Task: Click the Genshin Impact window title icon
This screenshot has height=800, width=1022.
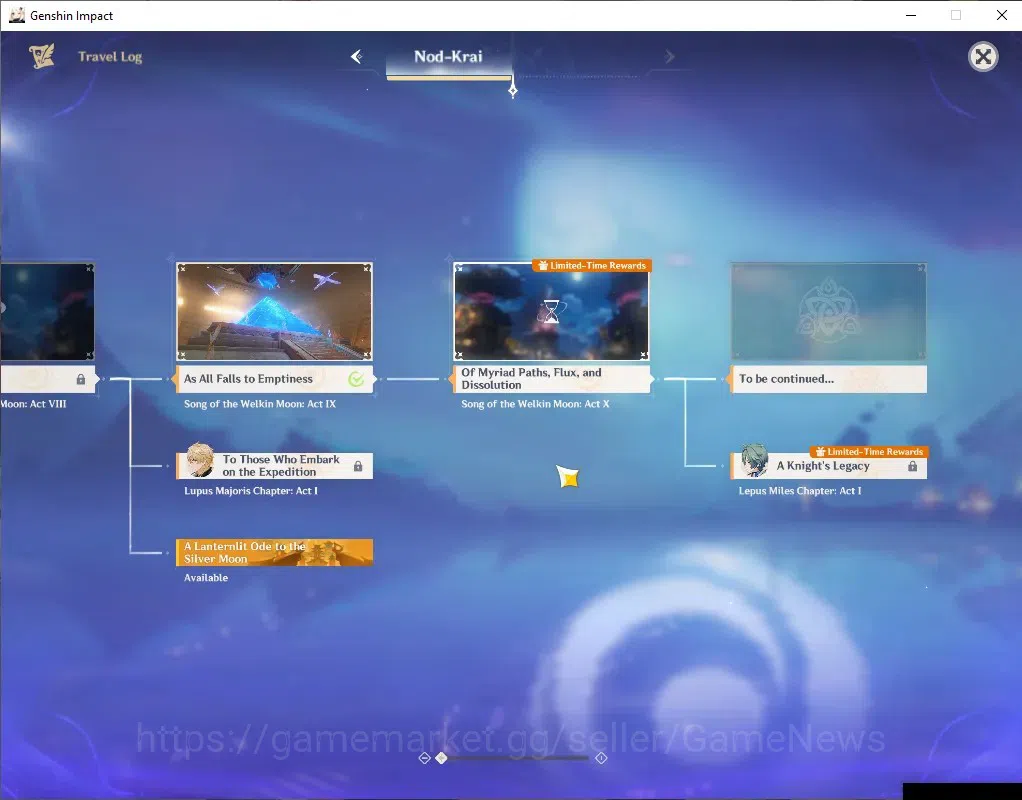Action: coord(17,15)
